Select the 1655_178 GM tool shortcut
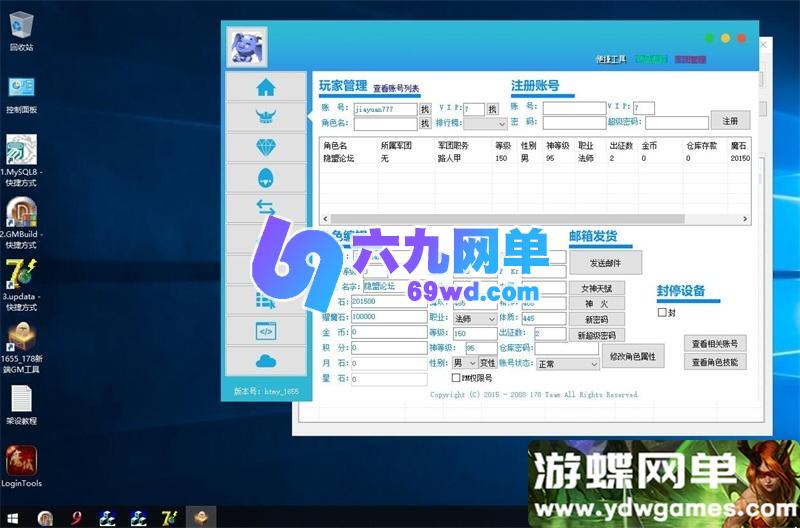 tap(21, 347)
